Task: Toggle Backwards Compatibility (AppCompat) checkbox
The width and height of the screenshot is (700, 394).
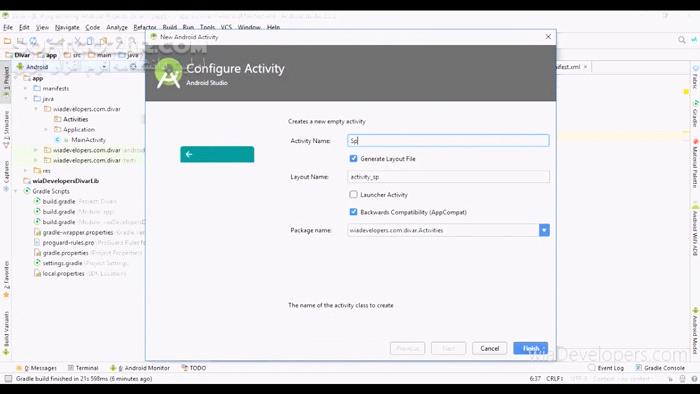Action: point(354,212)
